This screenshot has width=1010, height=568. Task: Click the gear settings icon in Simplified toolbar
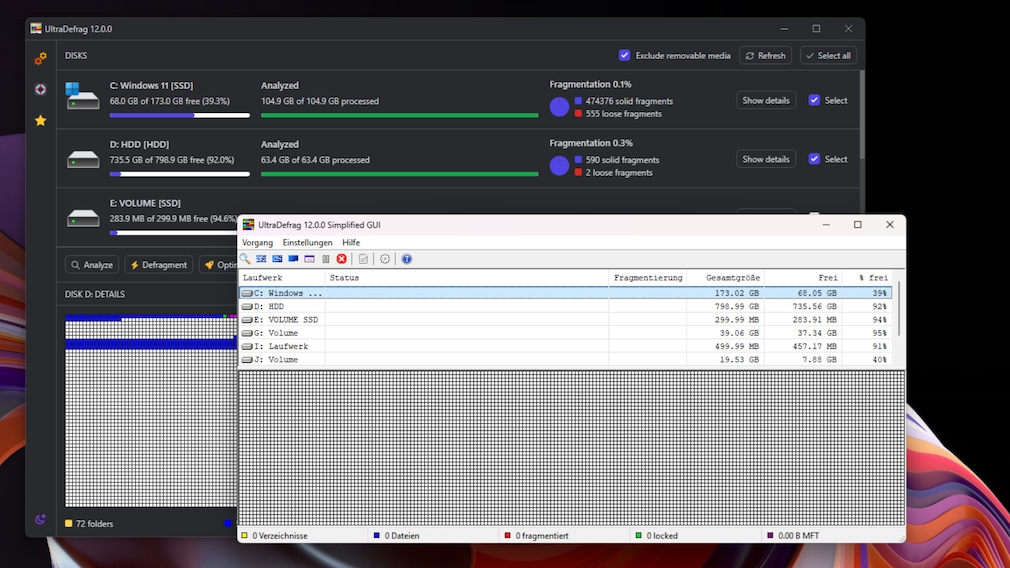(x=385, y=259)
